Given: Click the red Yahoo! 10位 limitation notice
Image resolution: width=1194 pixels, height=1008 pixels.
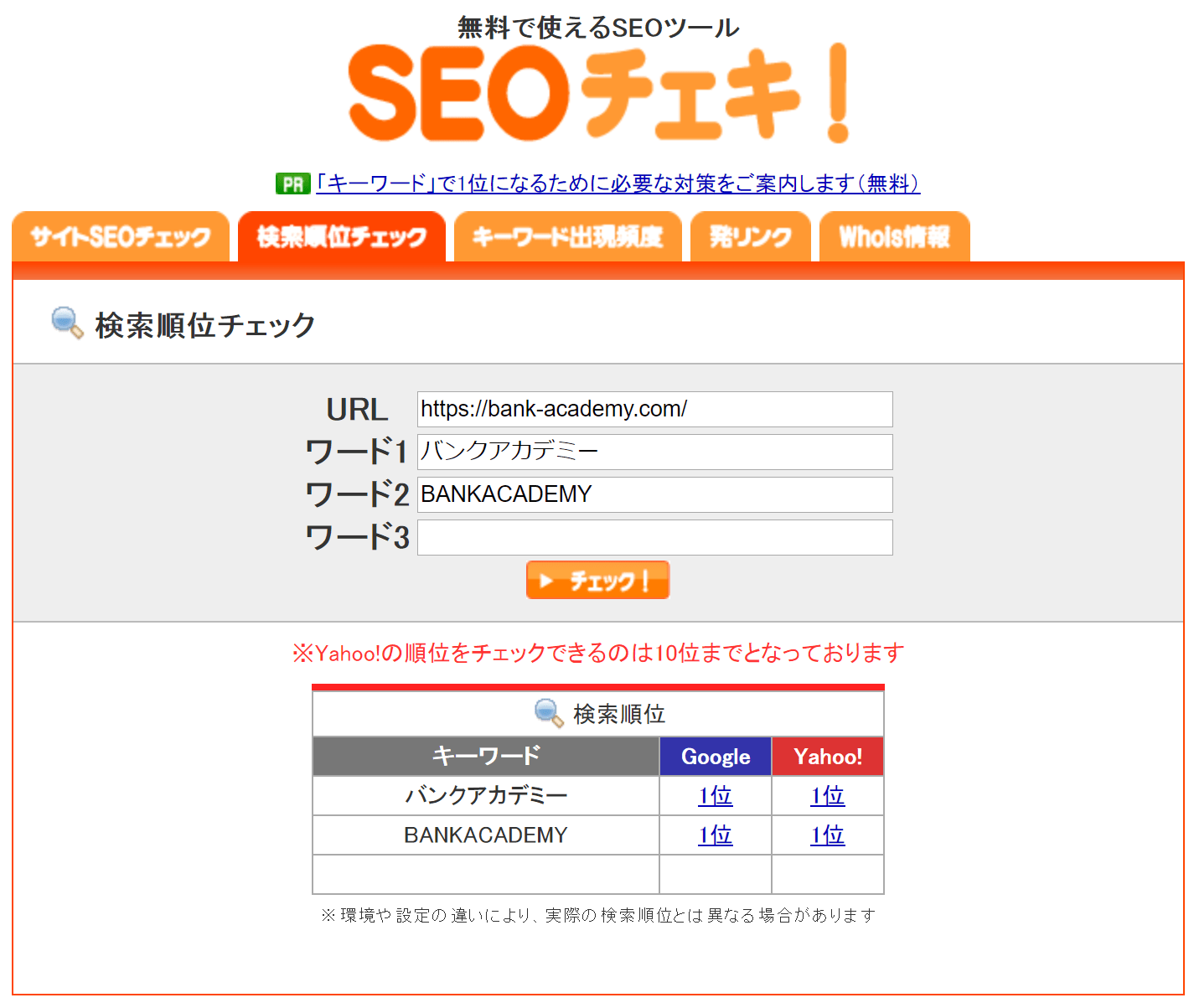Looking at the screenshot, I should tap(598, 653).
